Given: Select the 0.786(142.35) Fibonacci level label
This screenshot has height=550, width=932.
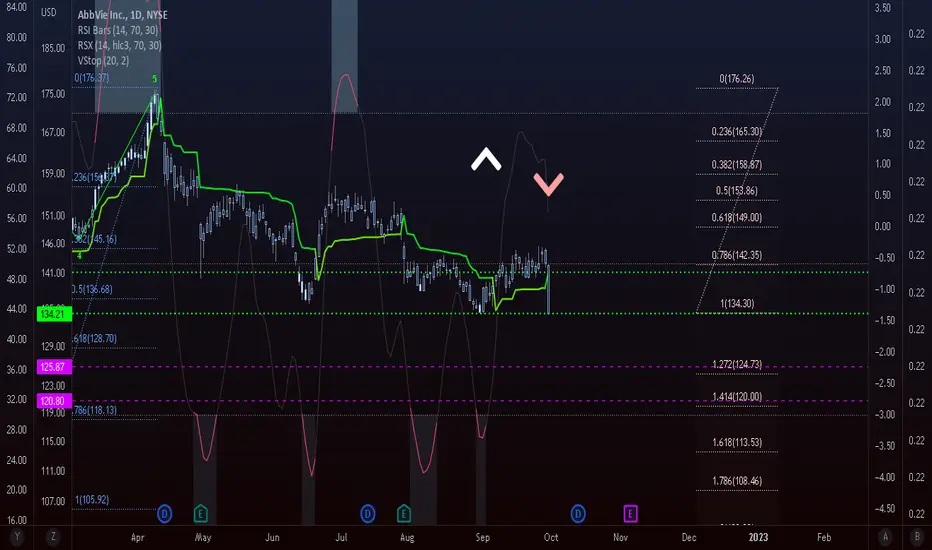Looking at the screenshot, I should click(x=736, y=255).
